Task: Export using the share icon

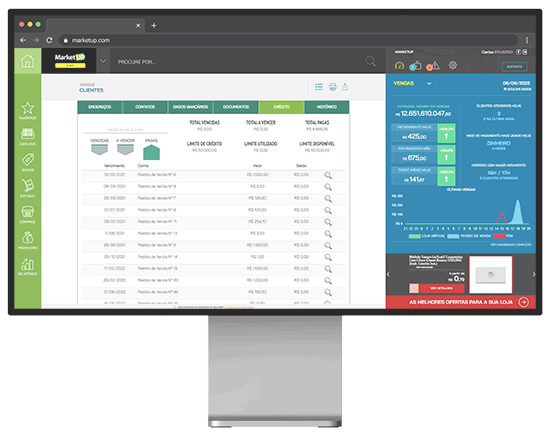Action: click(345, 87)
